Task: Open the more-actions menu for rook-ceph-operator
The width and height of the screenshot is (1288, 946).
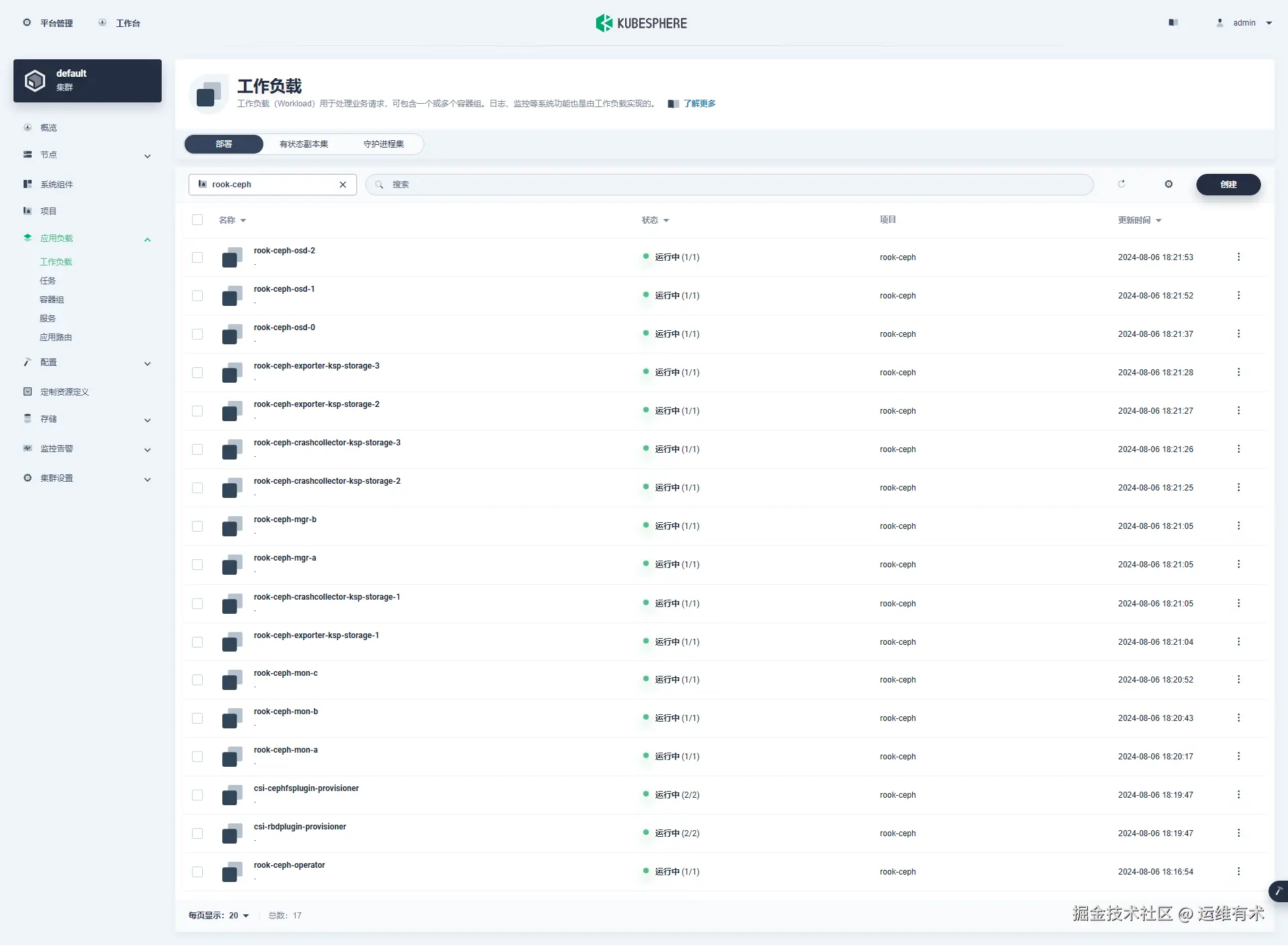Action: [x=1238, y=871]
